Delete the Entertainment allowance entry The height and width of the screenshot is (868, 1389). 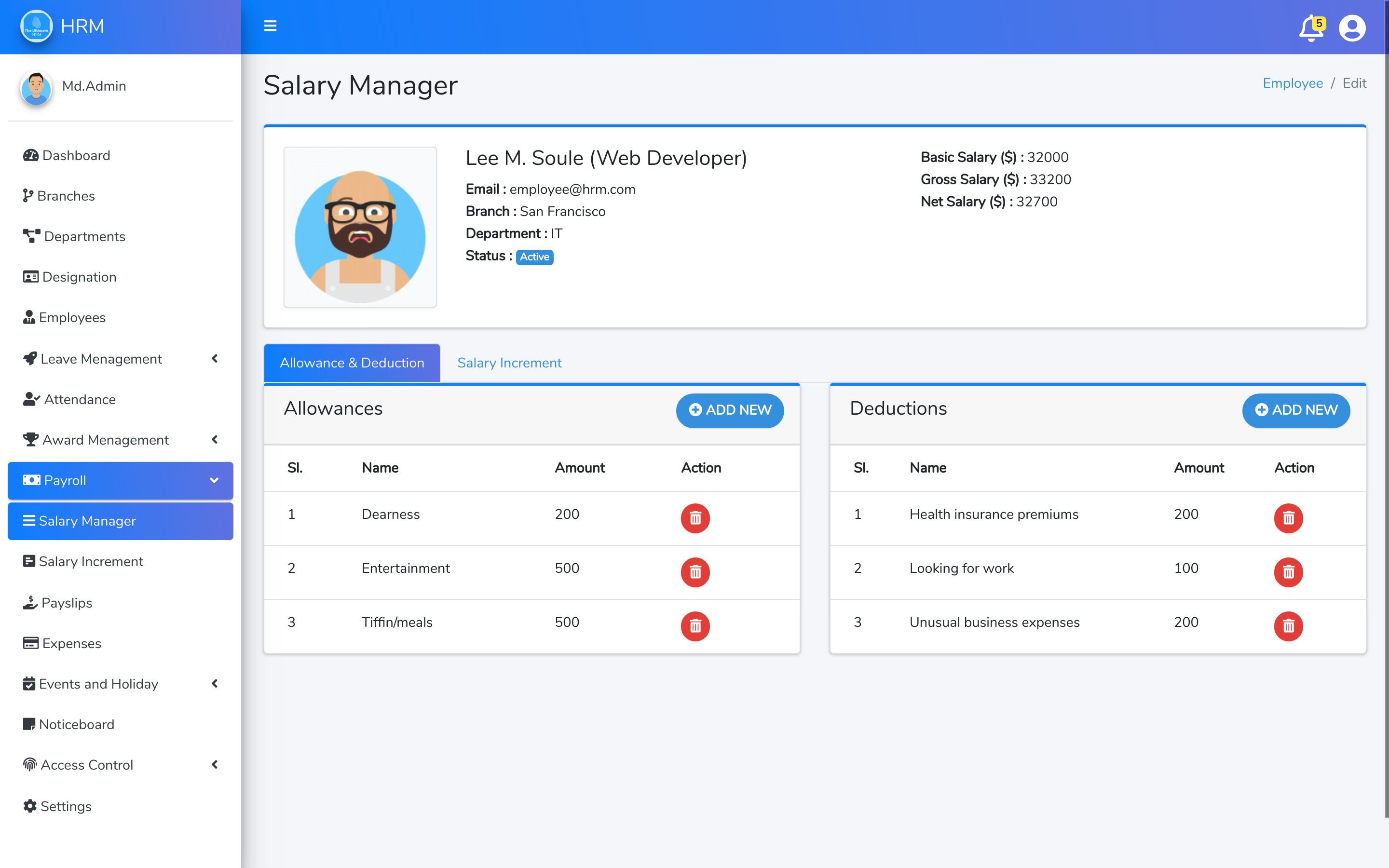point(695,572)
